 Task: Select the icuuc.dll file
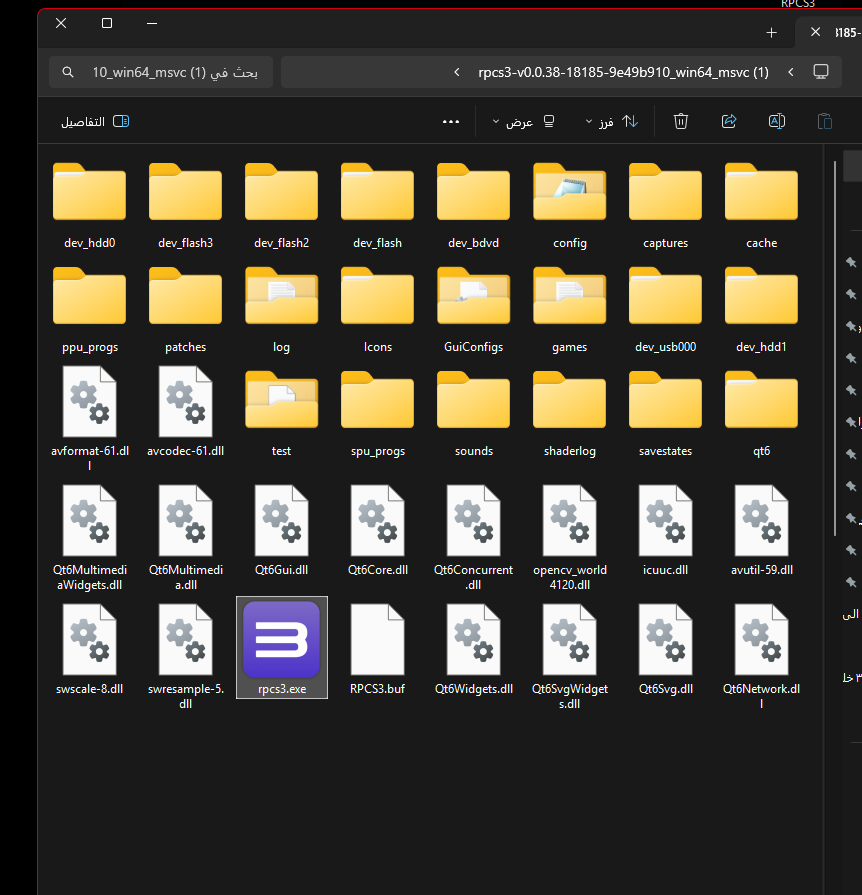666,531
